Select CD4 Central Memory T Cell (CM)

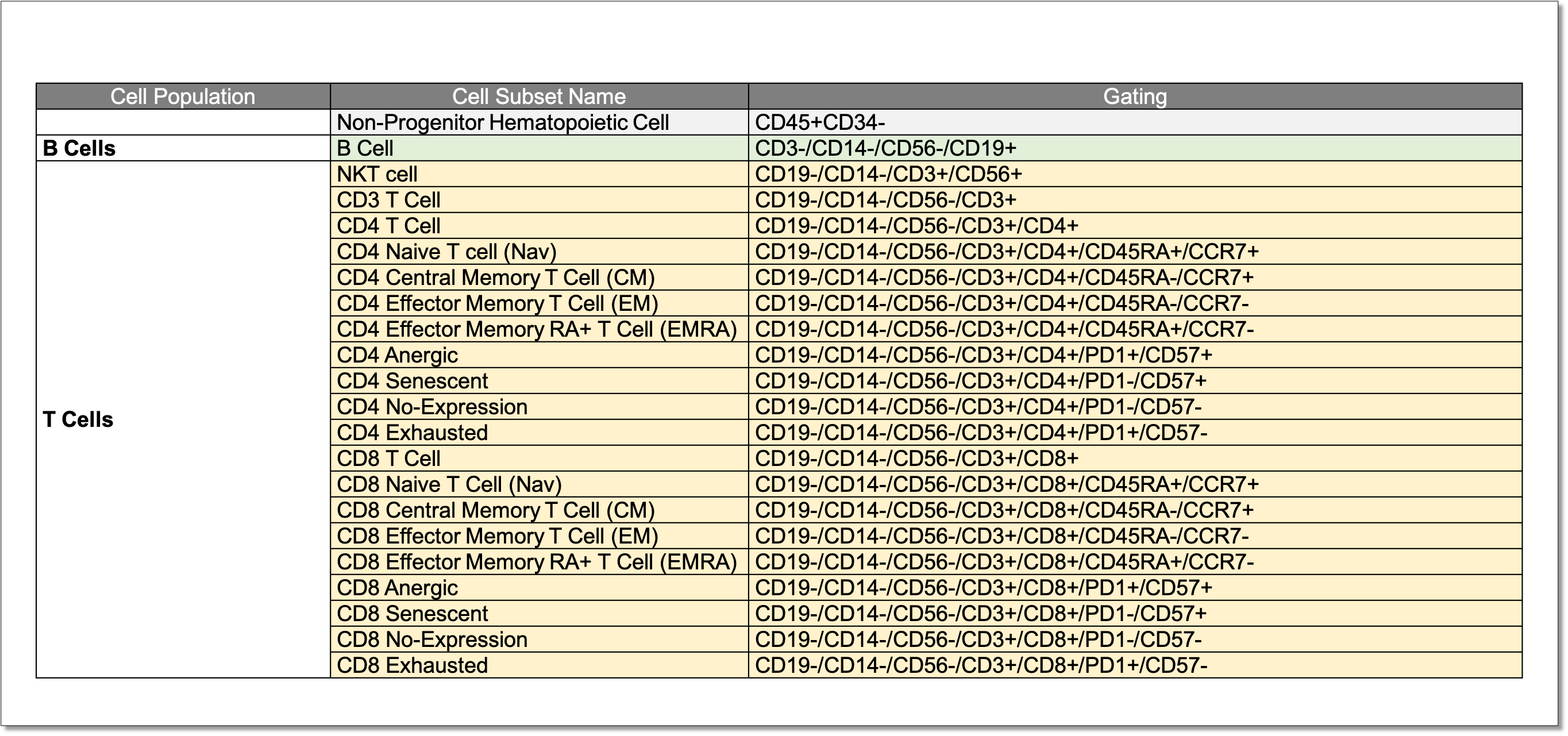pos(495,278)
